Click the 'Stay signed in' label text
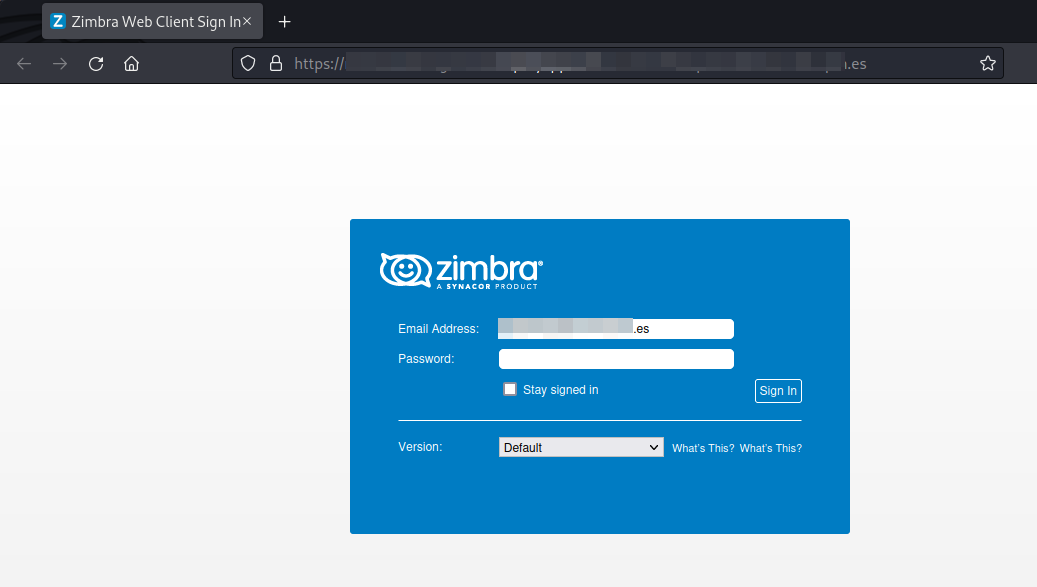The width and height of the screenshot is (1037, 587). click(560, 390)
